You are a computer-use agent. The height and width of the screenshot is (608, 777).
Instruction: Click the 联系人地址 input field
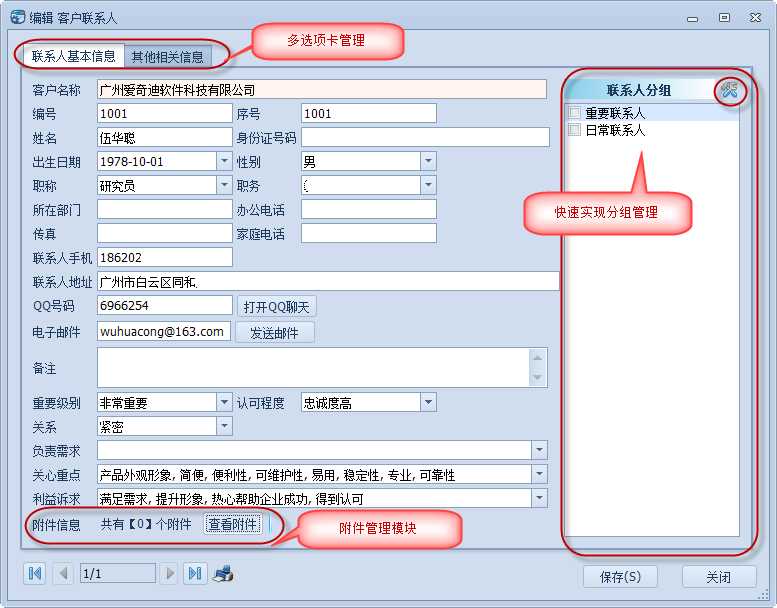[328, 281]
